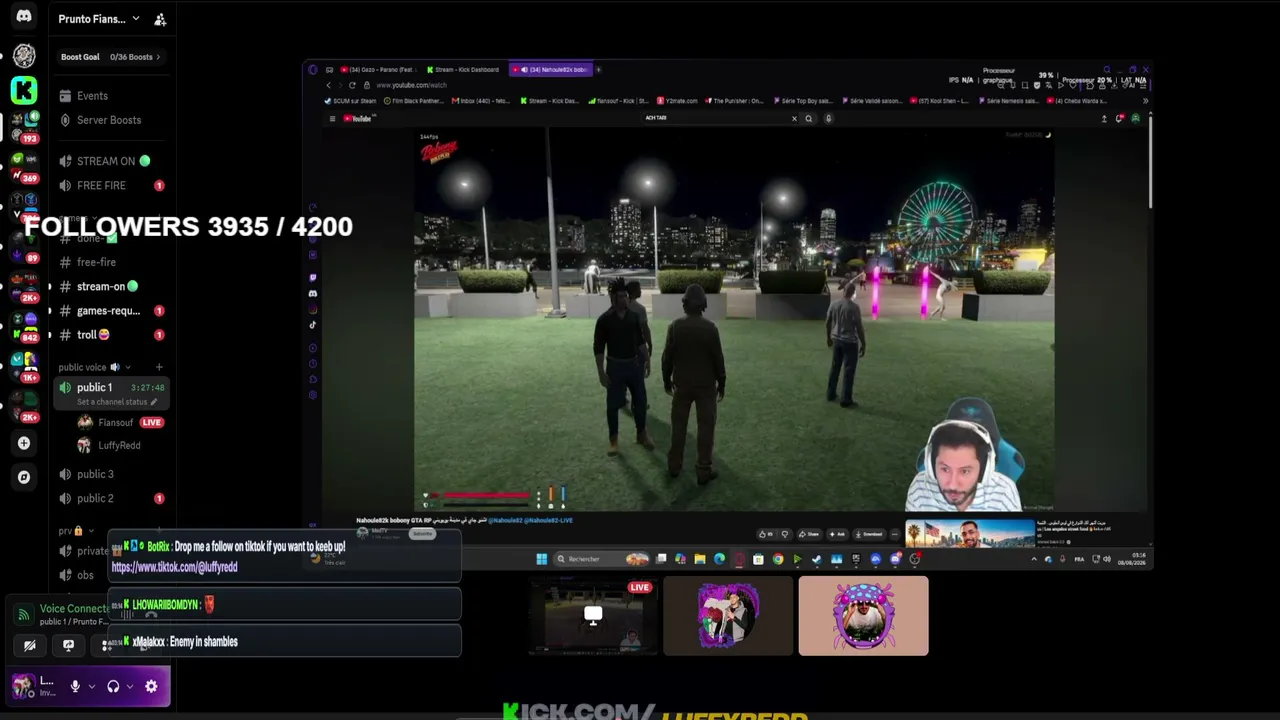Open the Server Boosts item

112,120
